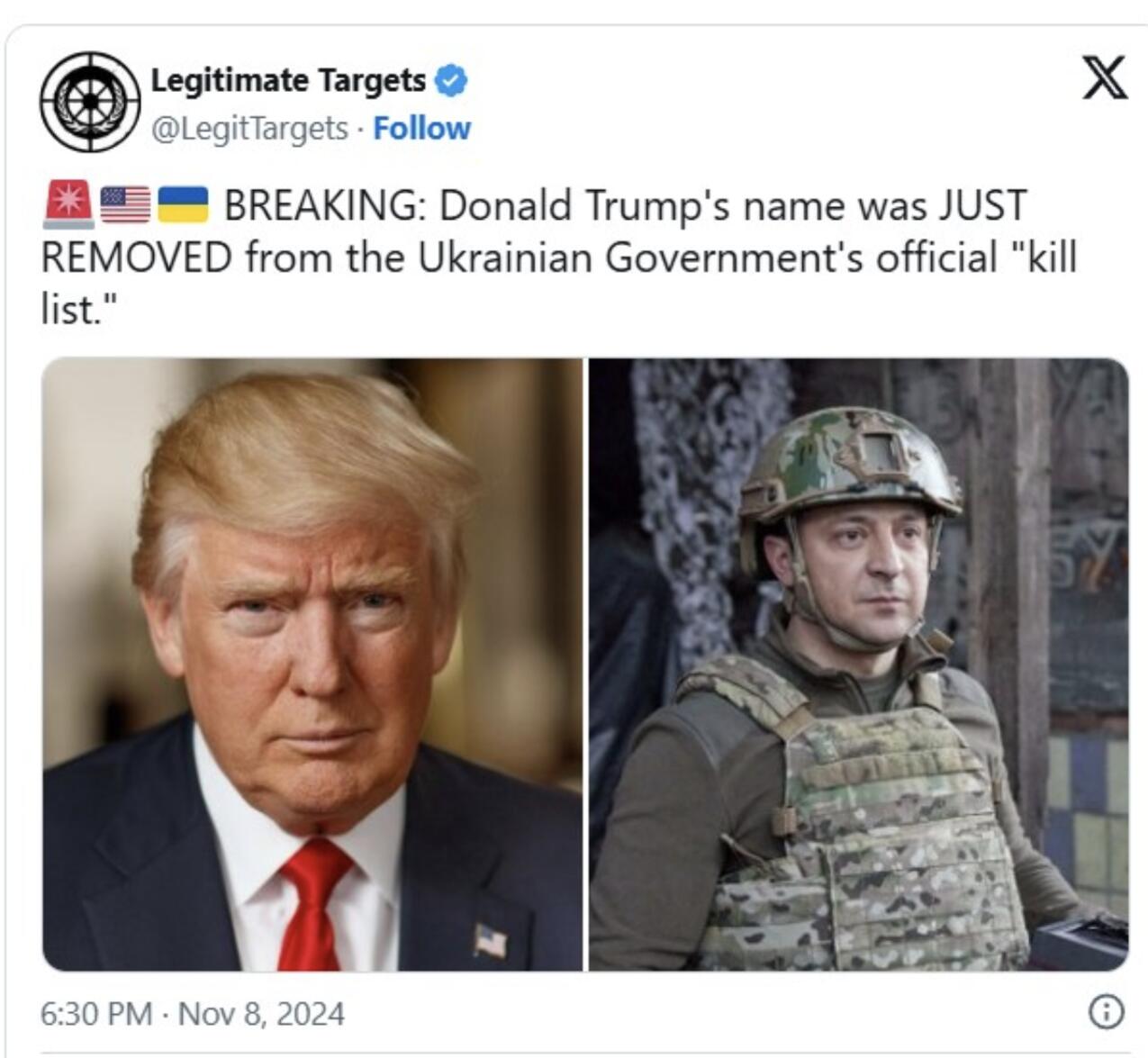Click the Ukrainian flag emoji in the tweet
1148x1058 pixels.
(183, 204)
